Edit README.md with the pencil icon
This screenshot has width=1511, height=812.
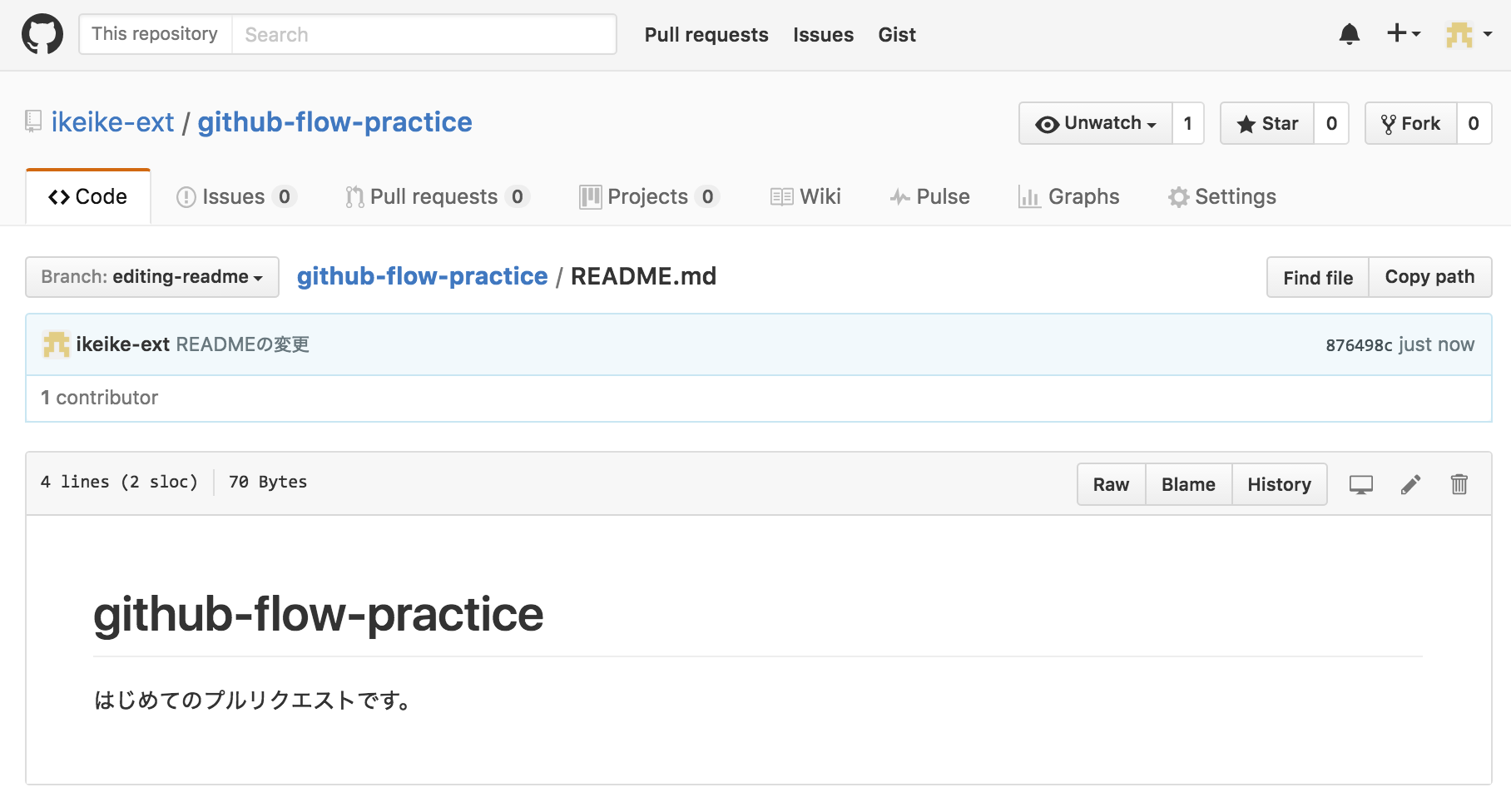[1410, 484]
